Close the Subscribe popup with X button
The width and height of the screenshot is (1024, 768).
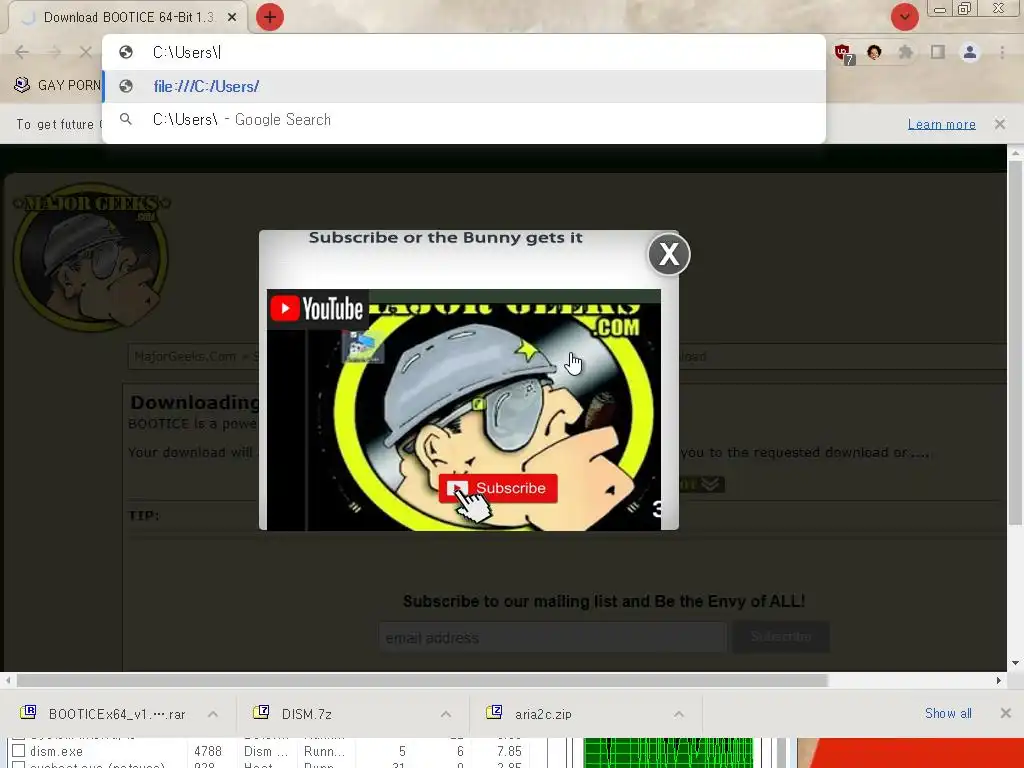669,254
